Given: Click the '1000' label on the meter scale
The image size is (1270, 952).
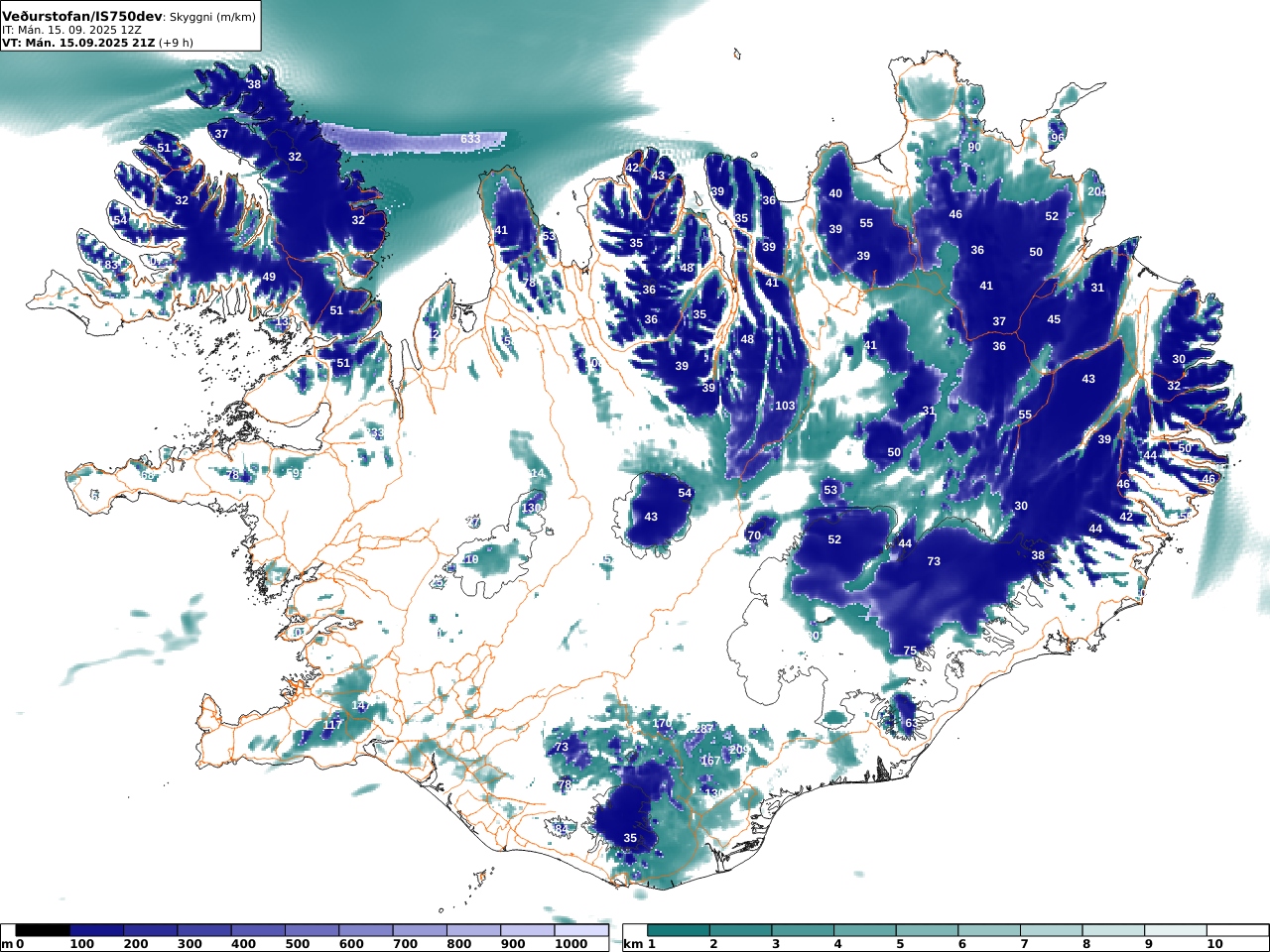Looking at the screenshot, I should tap(571, 944).
